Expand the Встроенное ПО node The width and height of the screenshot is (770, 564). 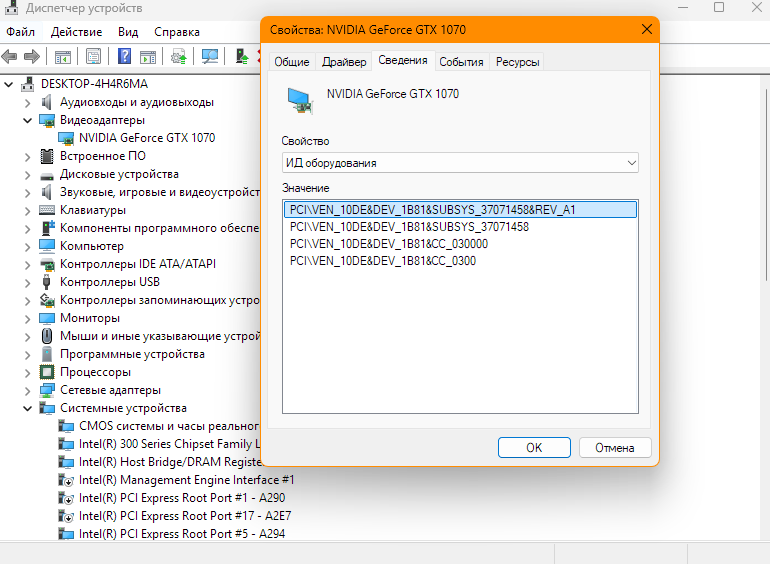point(28,157)
